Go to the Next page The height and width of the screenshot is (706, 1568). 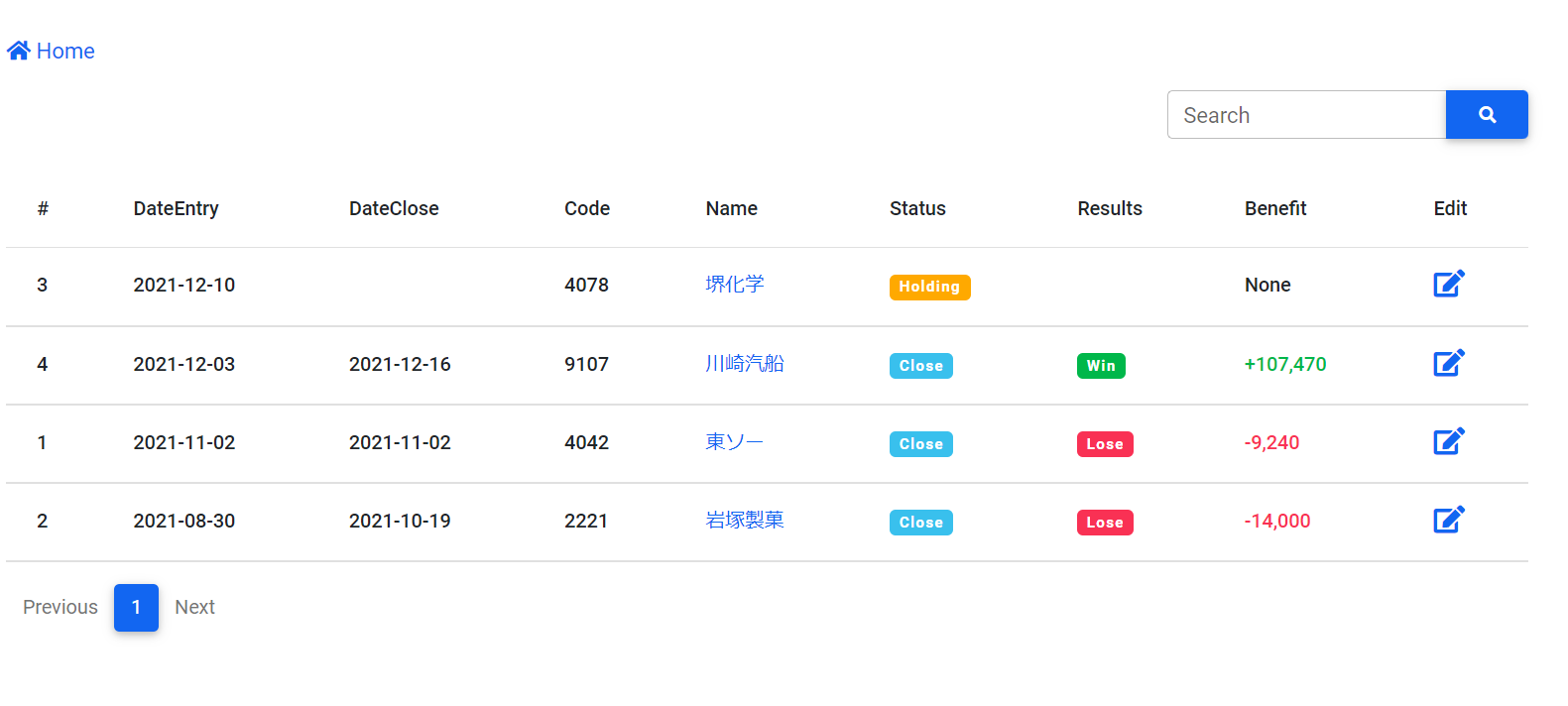(194, 607)
